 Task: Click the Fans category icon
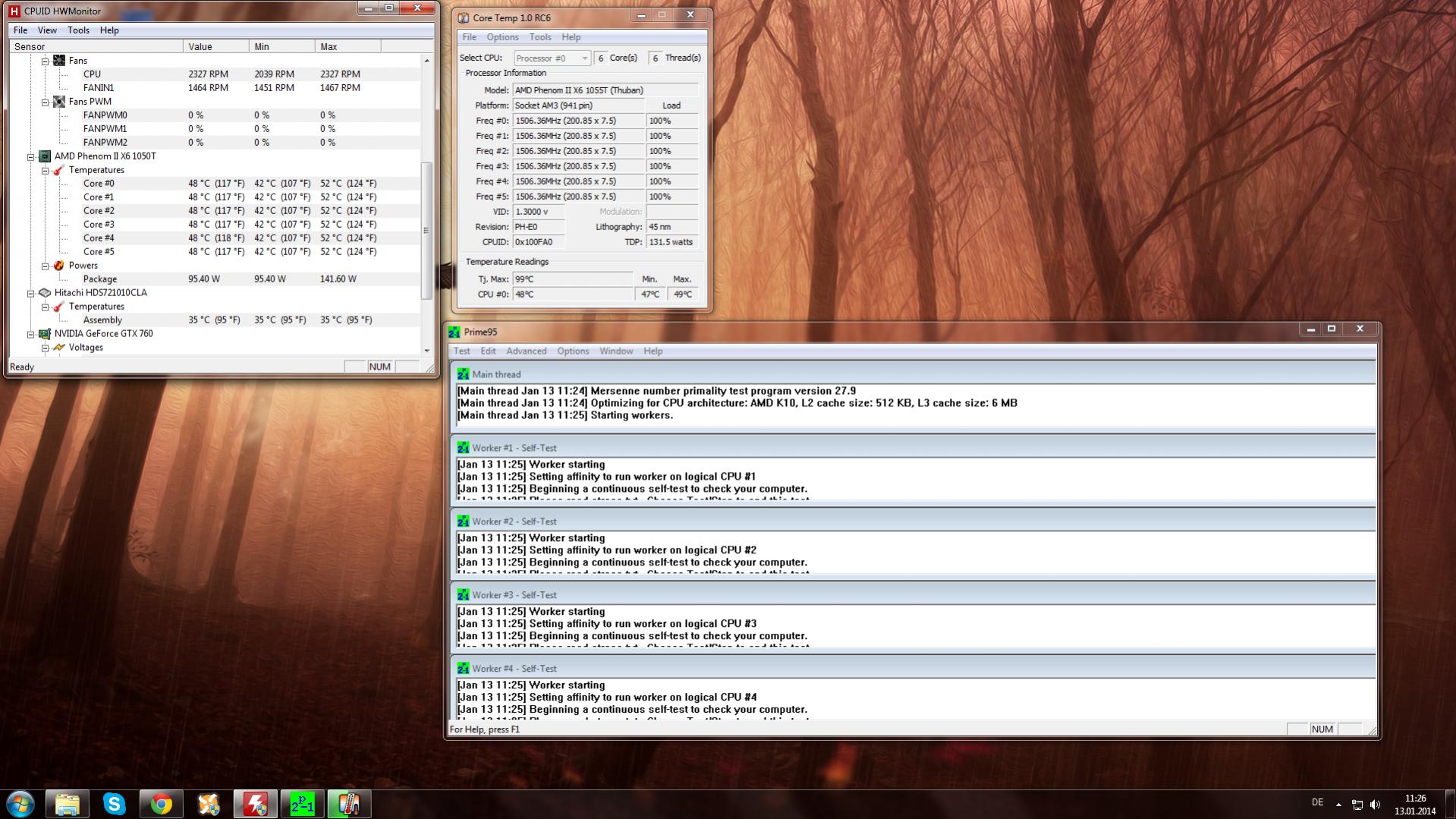click(59, 61)
